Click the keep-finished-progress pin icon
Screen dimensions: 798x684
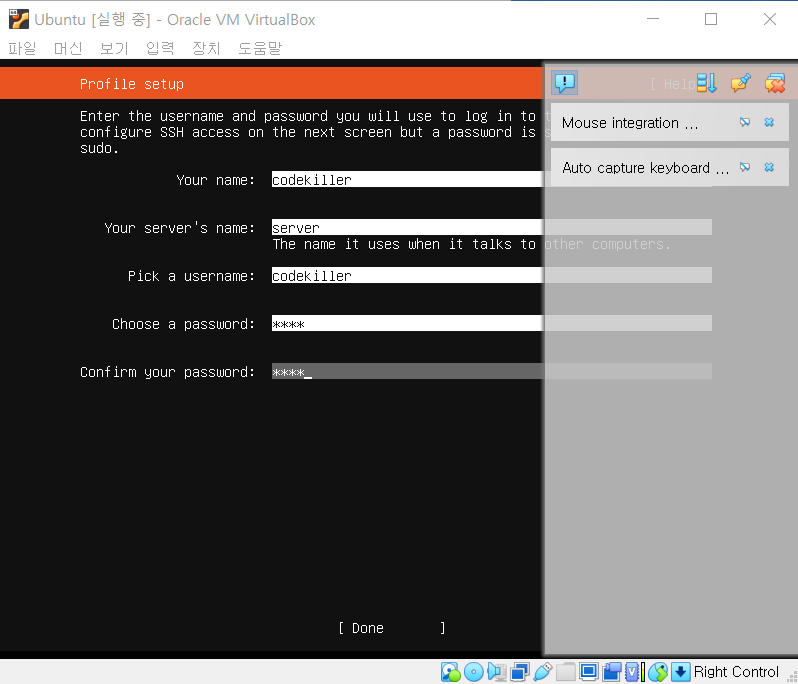pos(740,83)
